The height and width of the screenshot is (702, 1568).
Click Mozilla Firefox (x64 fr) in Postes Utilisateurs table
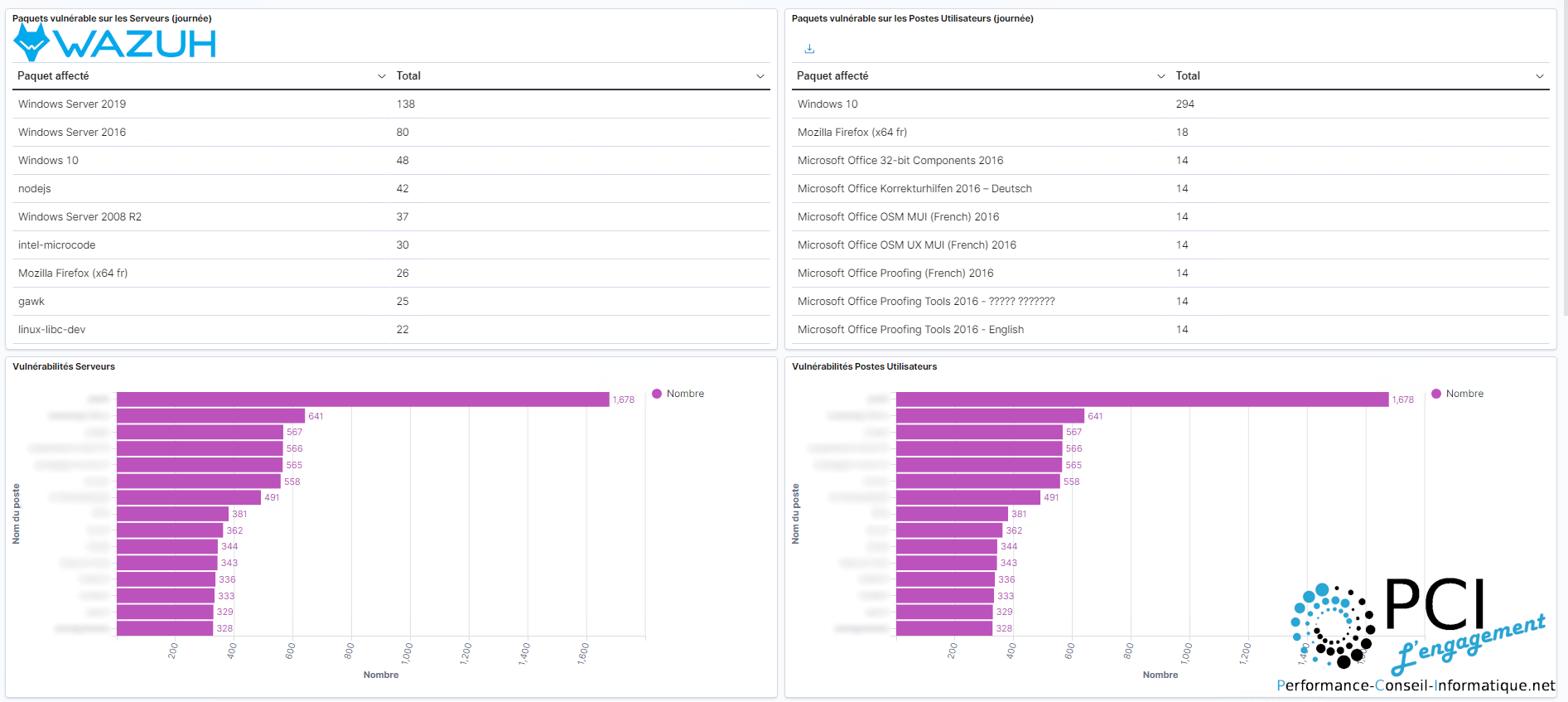pos(852,132)
